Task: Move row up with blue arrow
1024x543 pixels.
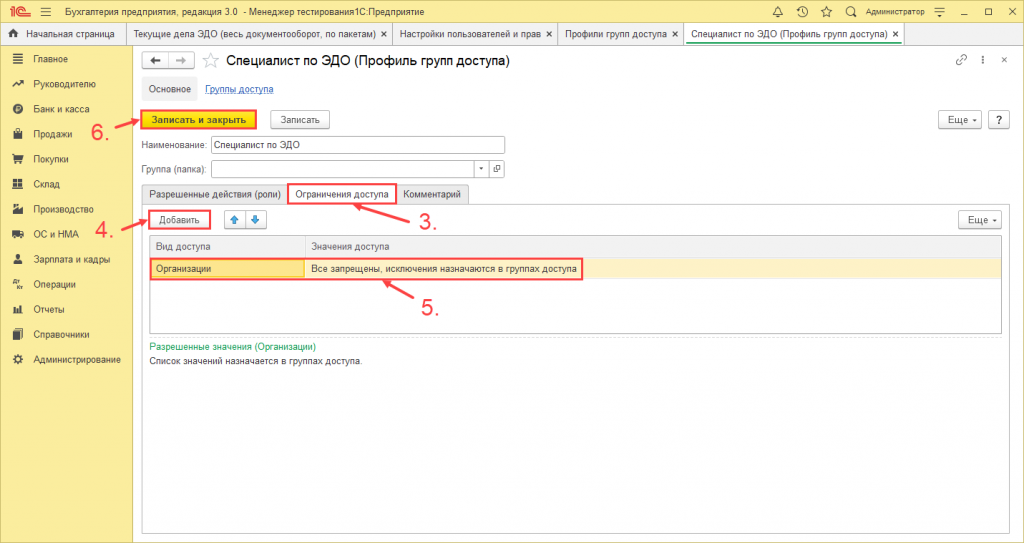Action: pos(234,220)
